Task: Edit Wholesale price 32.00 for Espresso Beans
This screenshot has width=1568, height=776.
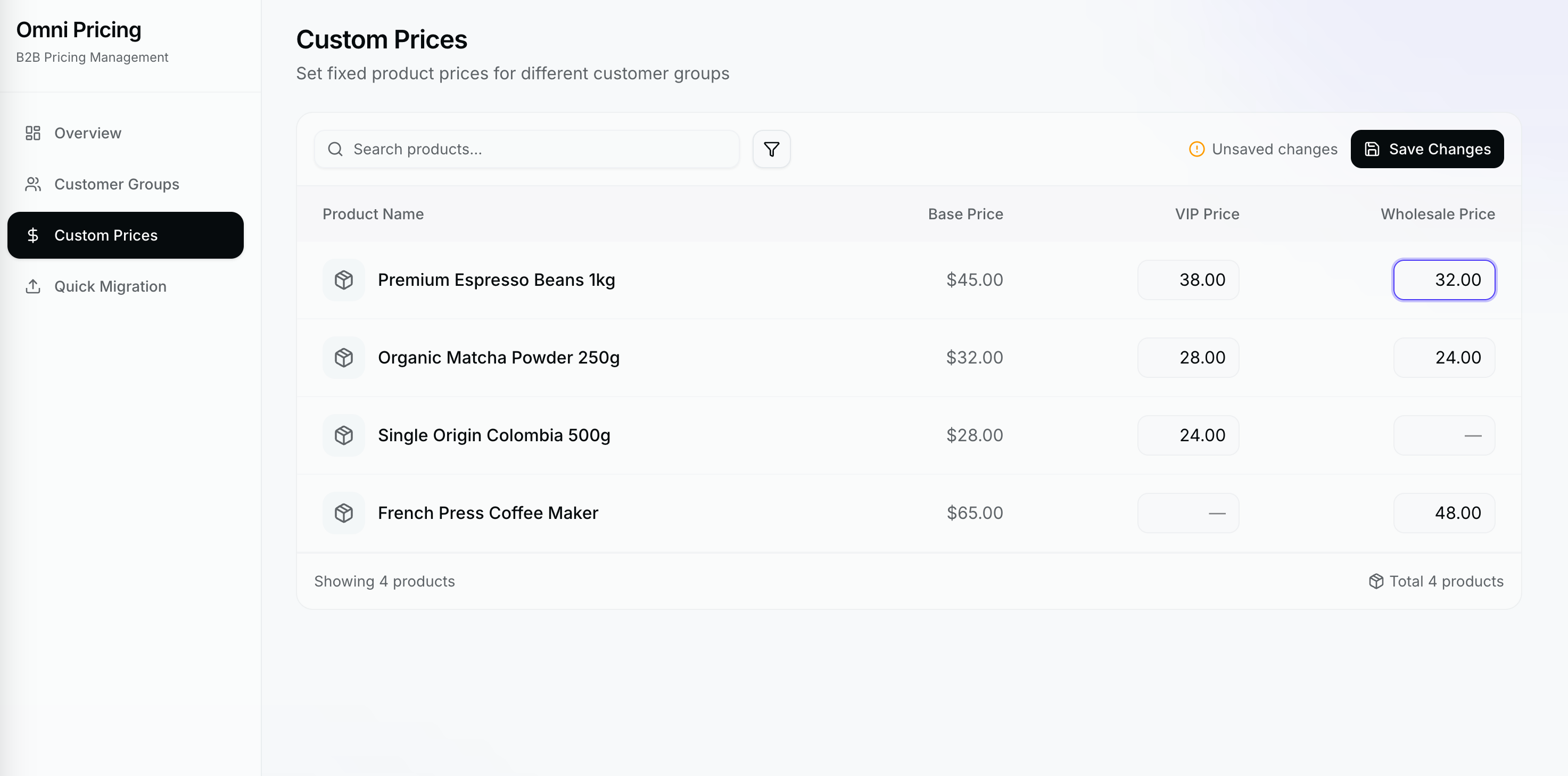Action: [1444, 280]
